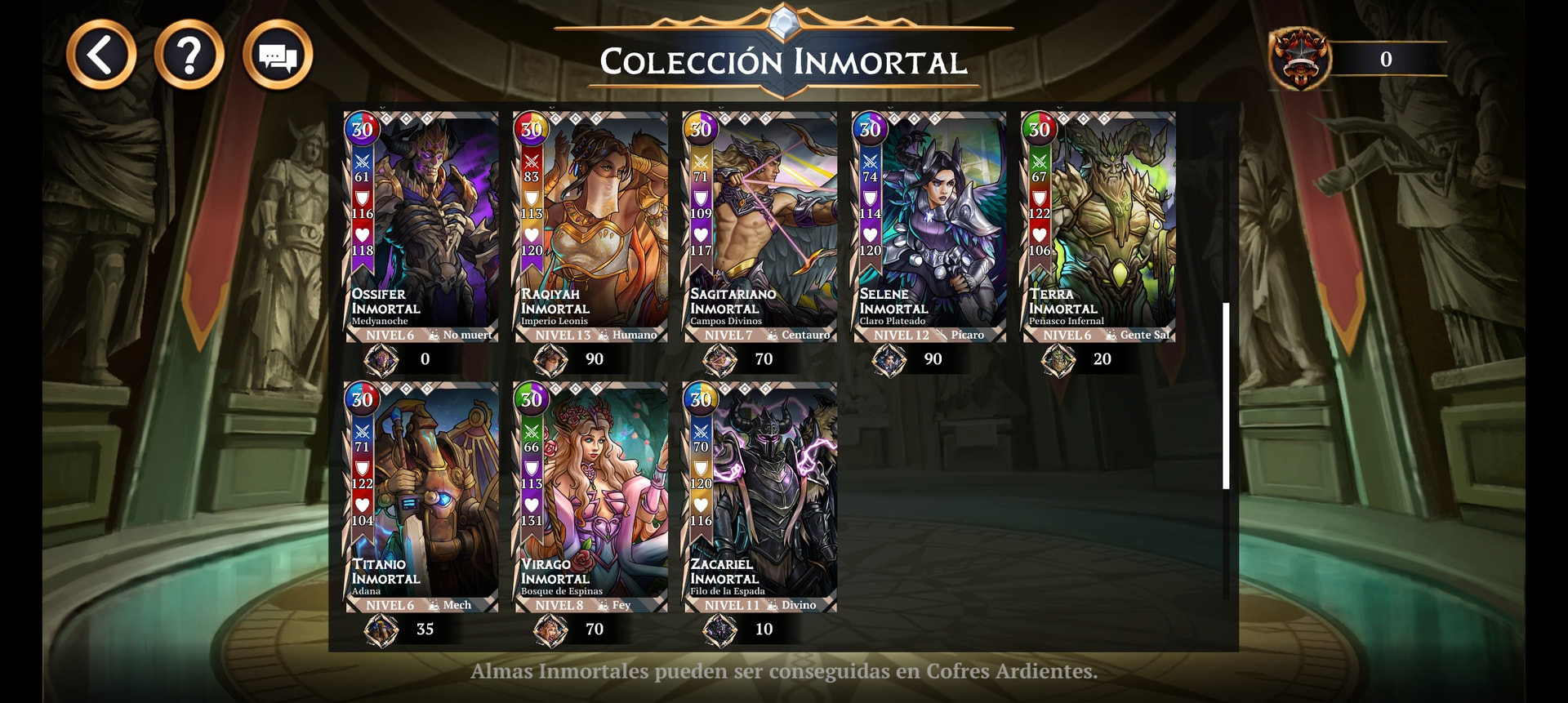Tap Selene's soul icon below card
The width and height of the screenshot is (1568, 703).
click(889, 359)
